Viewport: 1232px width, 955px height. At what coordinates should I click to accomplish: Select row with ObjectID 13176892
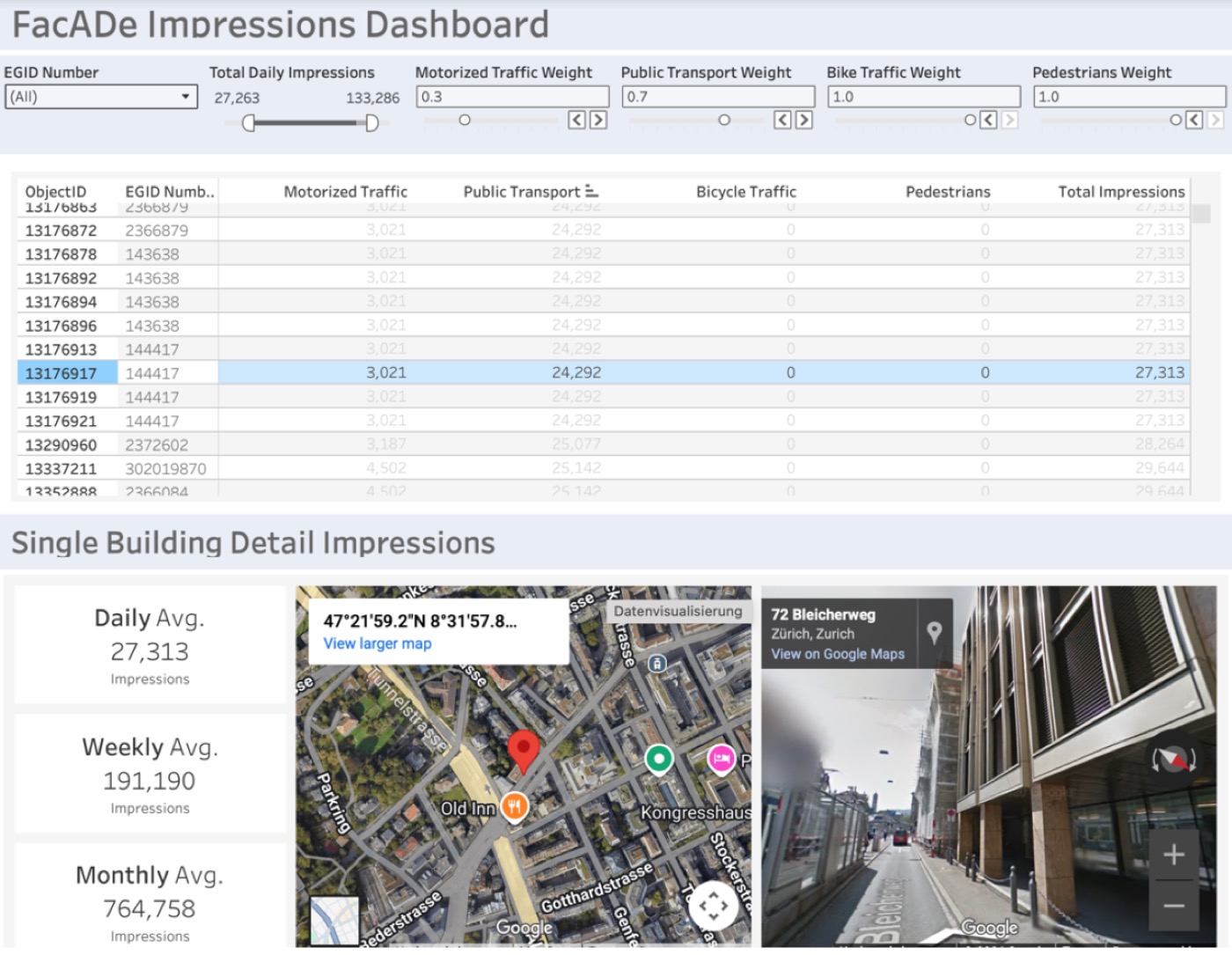pyautogui.click(x=604, y=277)
